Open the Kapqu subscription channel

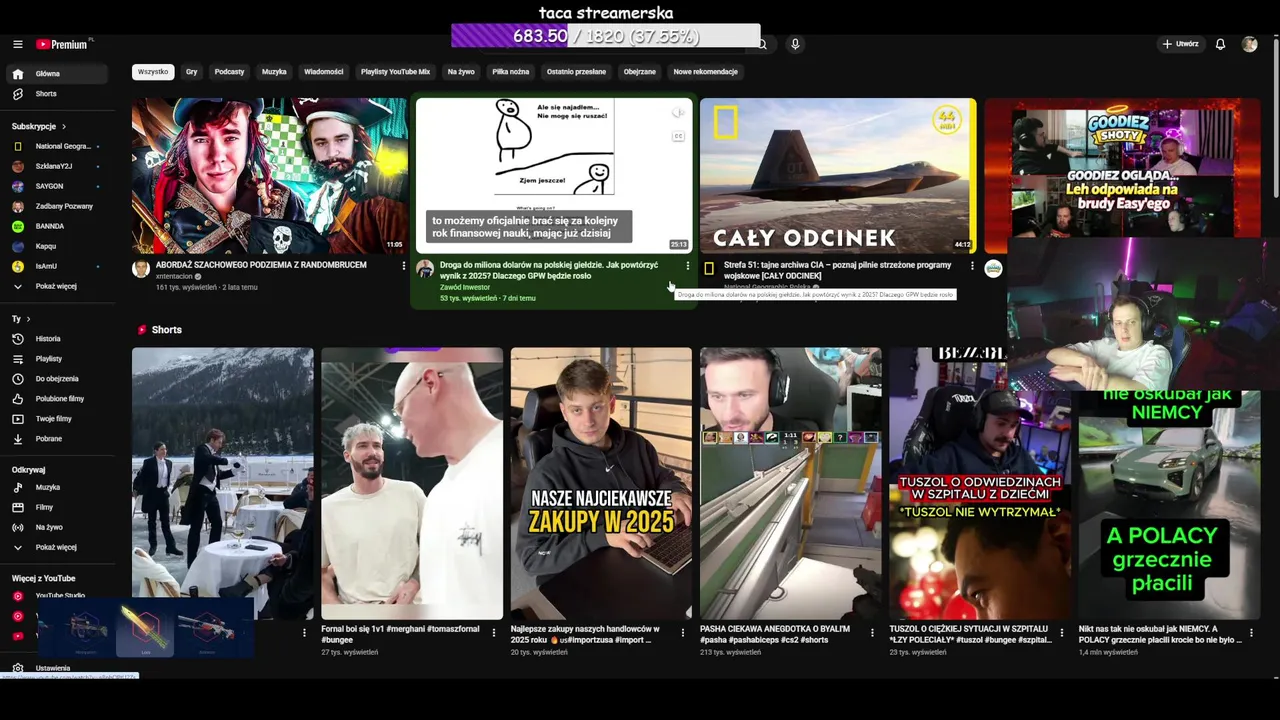point(59,246)
